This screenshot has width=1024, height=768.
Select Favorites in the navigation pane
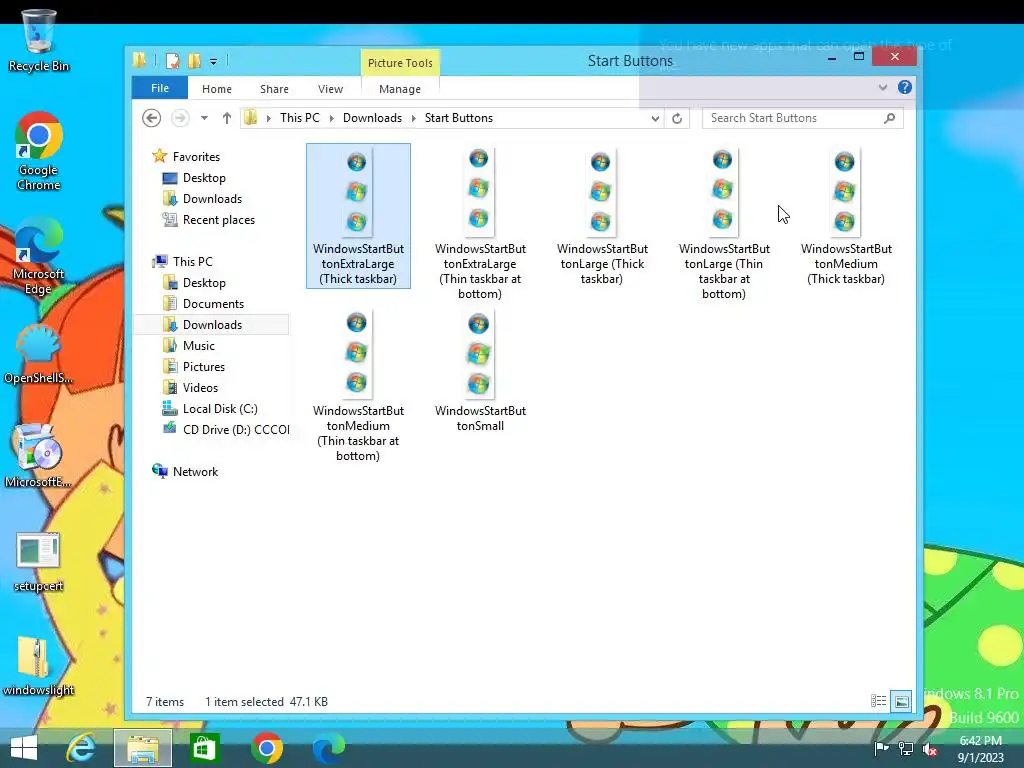[x=187, y=157]
